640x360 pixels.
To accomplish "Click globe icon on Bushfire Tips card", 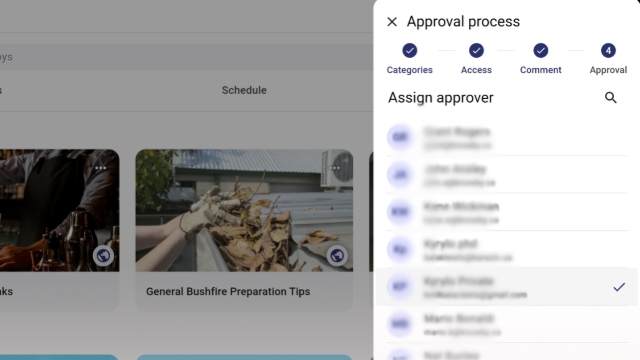I will 337,256.
